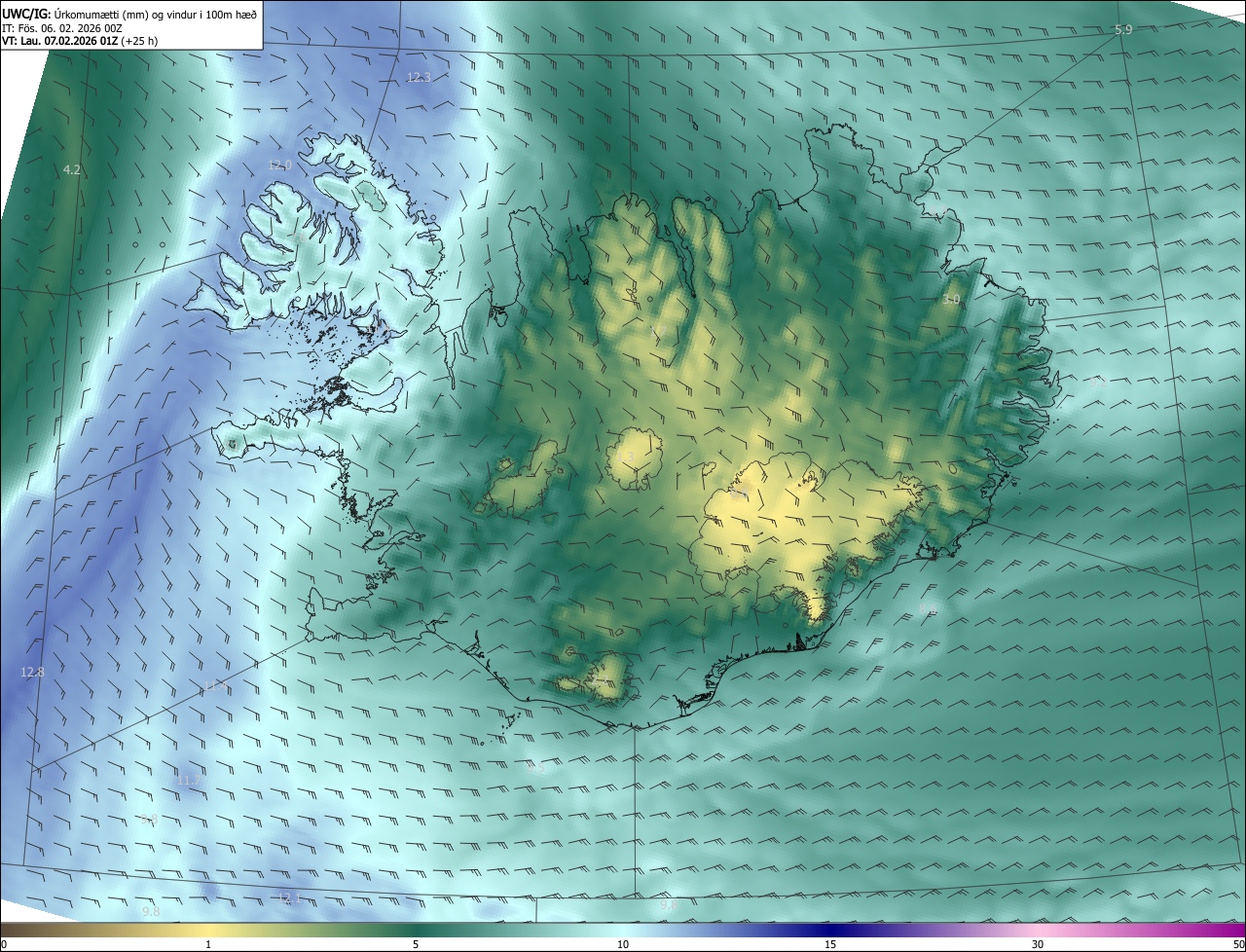Click the "0" tick on the colour scale
The image size is (1246, 952).
point(3,944)
